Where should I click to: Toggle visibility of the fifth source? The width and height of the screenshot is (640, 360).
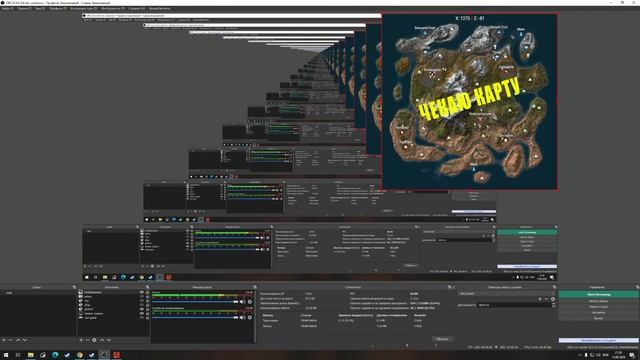tap(142, 309)
